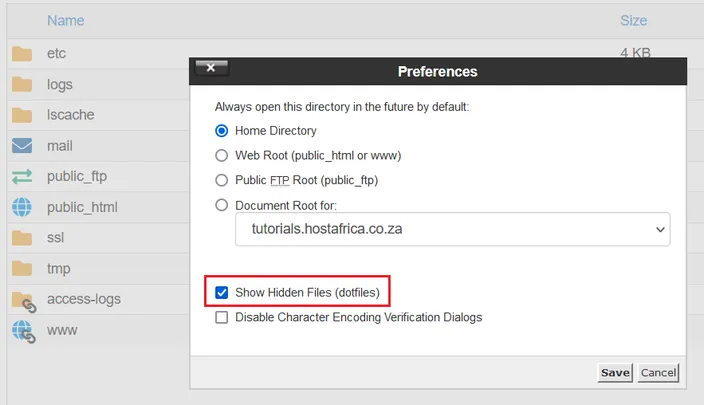This screenshot has width=704, height=405.
Task: Cancel the Preferences dialog
Action: 658,373
